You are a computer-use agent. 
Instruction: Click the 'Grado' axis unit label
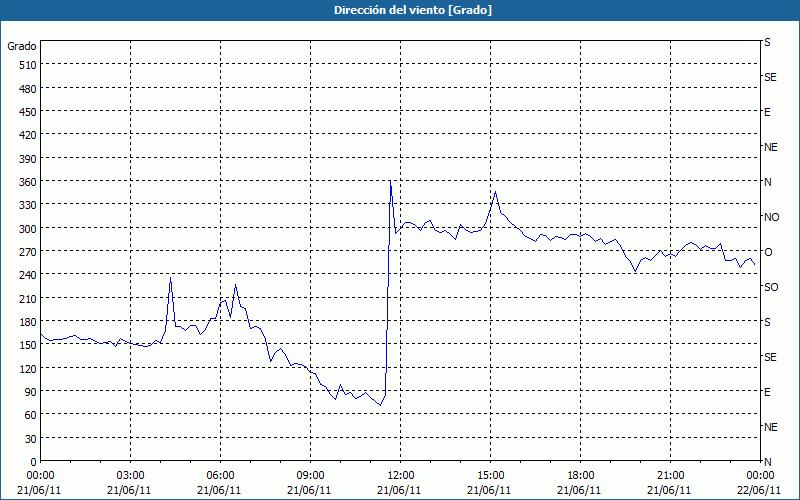(x=22, y=46)
